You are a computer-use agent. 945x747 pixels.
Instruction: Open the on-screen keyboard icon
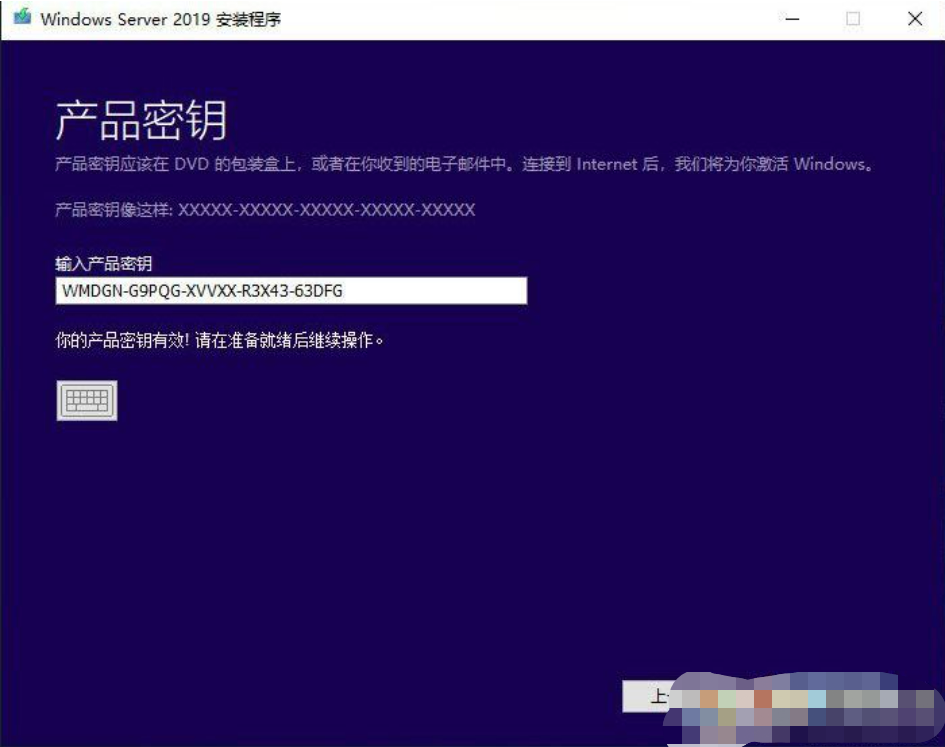point(87,400)
